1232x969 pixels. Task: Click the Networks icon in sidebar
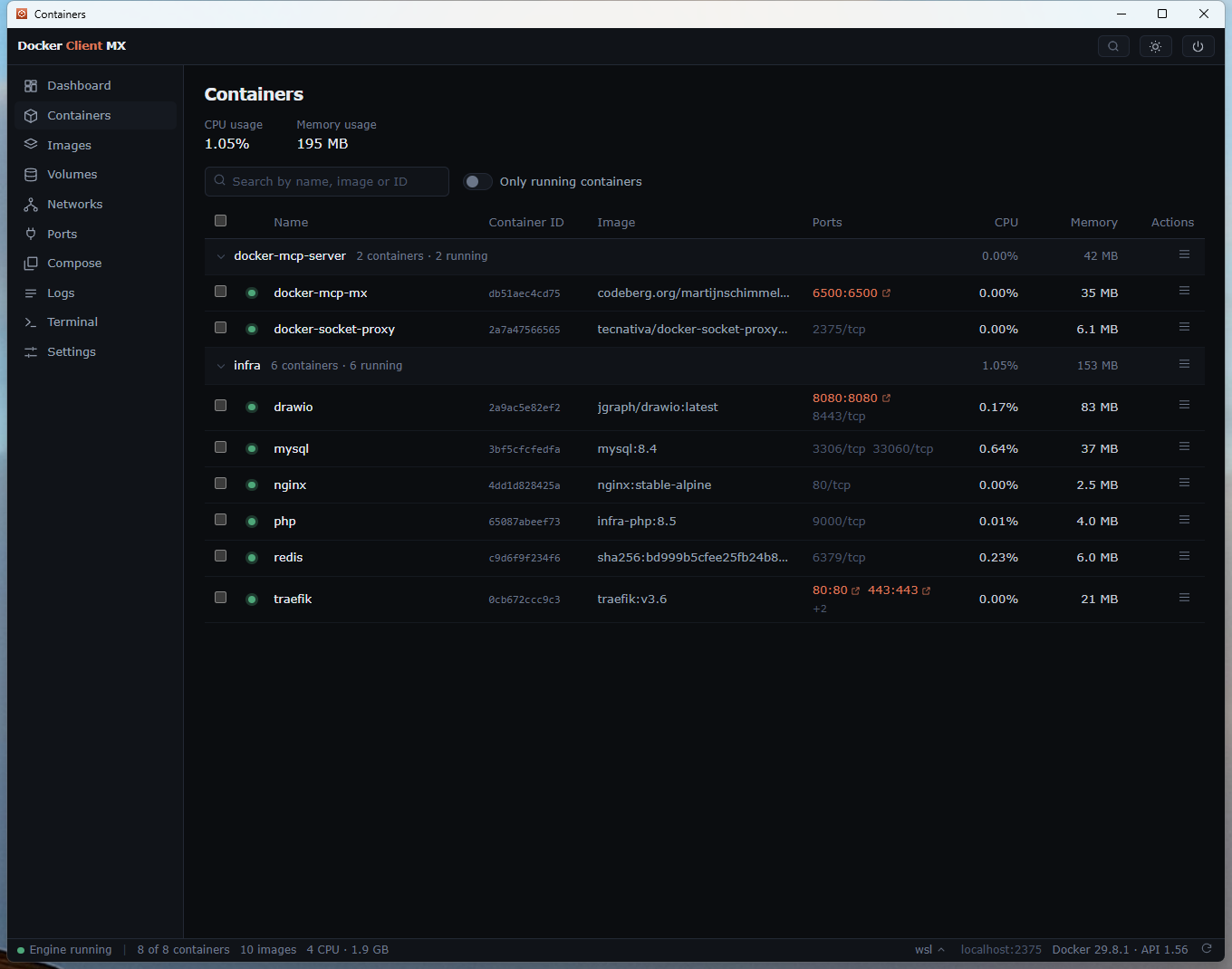click(31, 205)
